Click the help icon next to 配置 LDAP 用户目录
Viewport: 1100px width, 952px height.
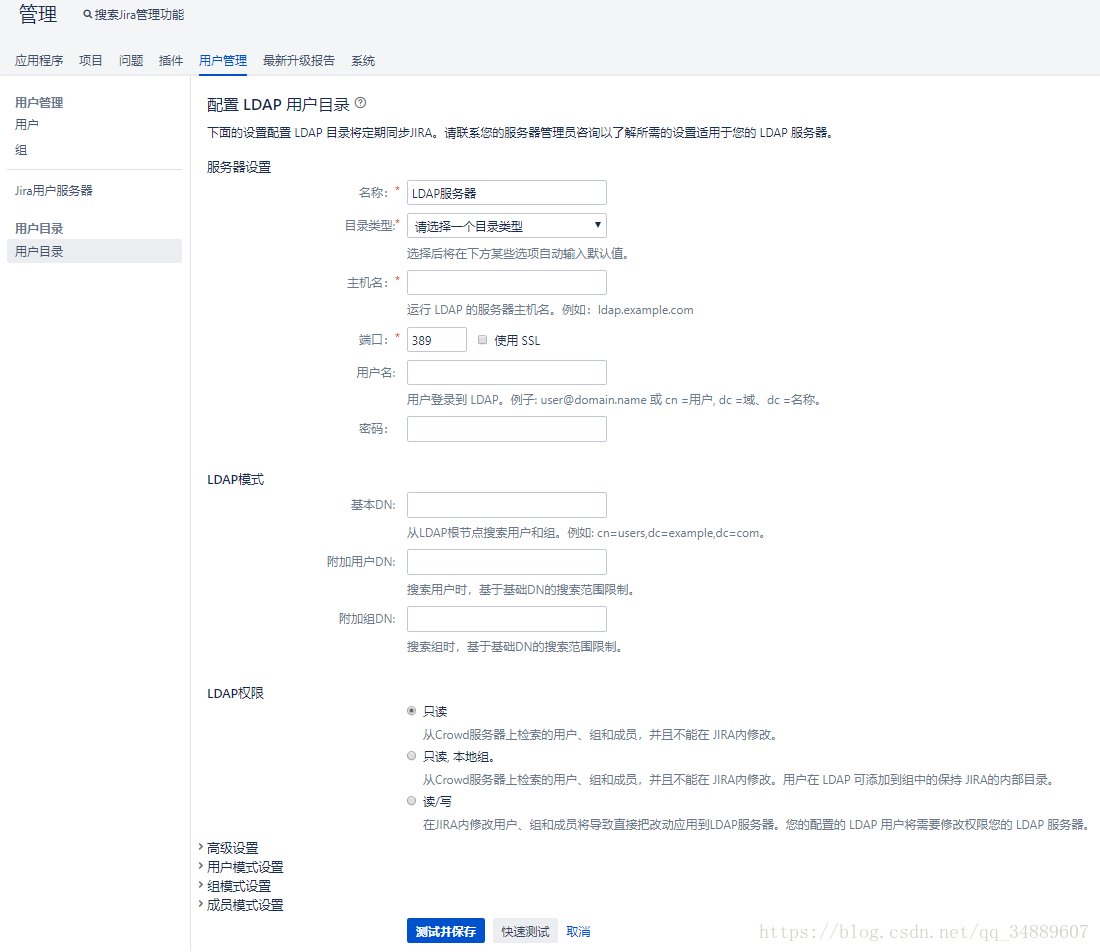pyautogui.click(x=360, y=103)
